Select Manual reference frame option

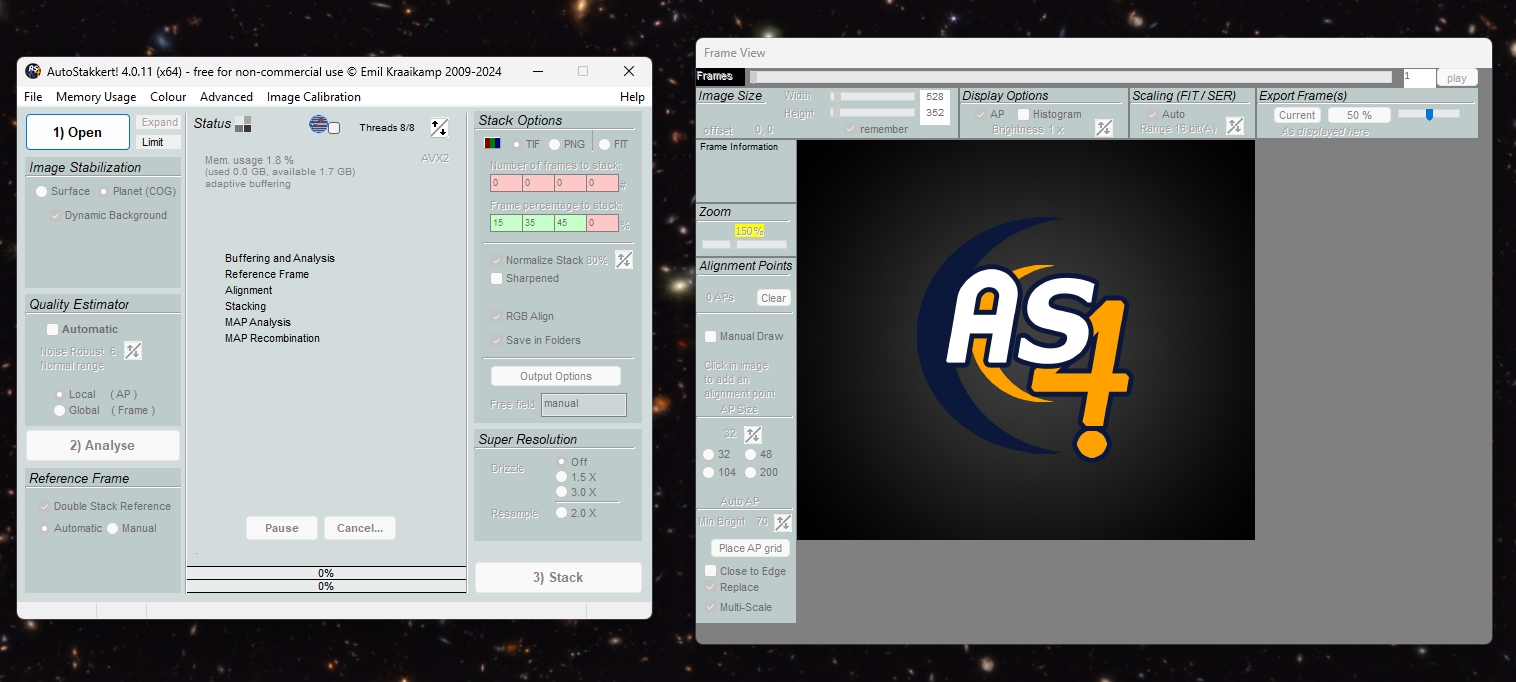point(113,528)
